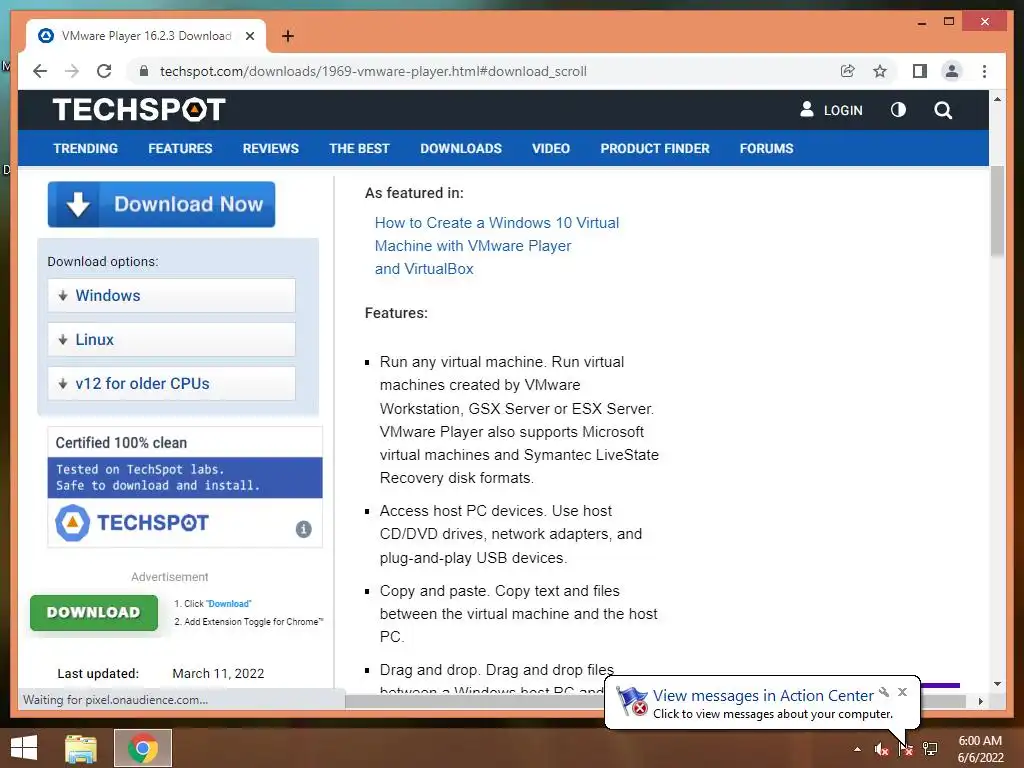1024x768 pixels.
Task: Click the browser forward arrow
Action: 72,71
